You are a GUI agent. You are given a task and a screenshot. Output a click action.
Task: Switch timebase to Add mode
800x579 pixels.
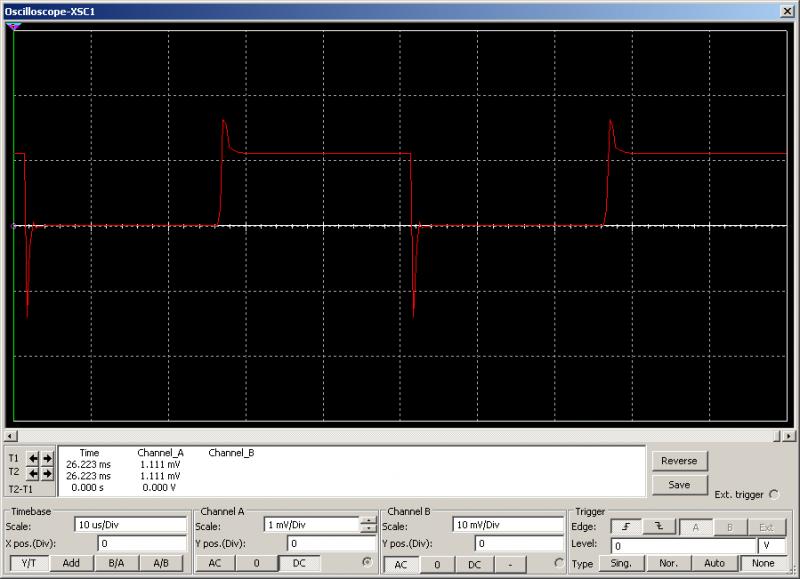[71, 563]
